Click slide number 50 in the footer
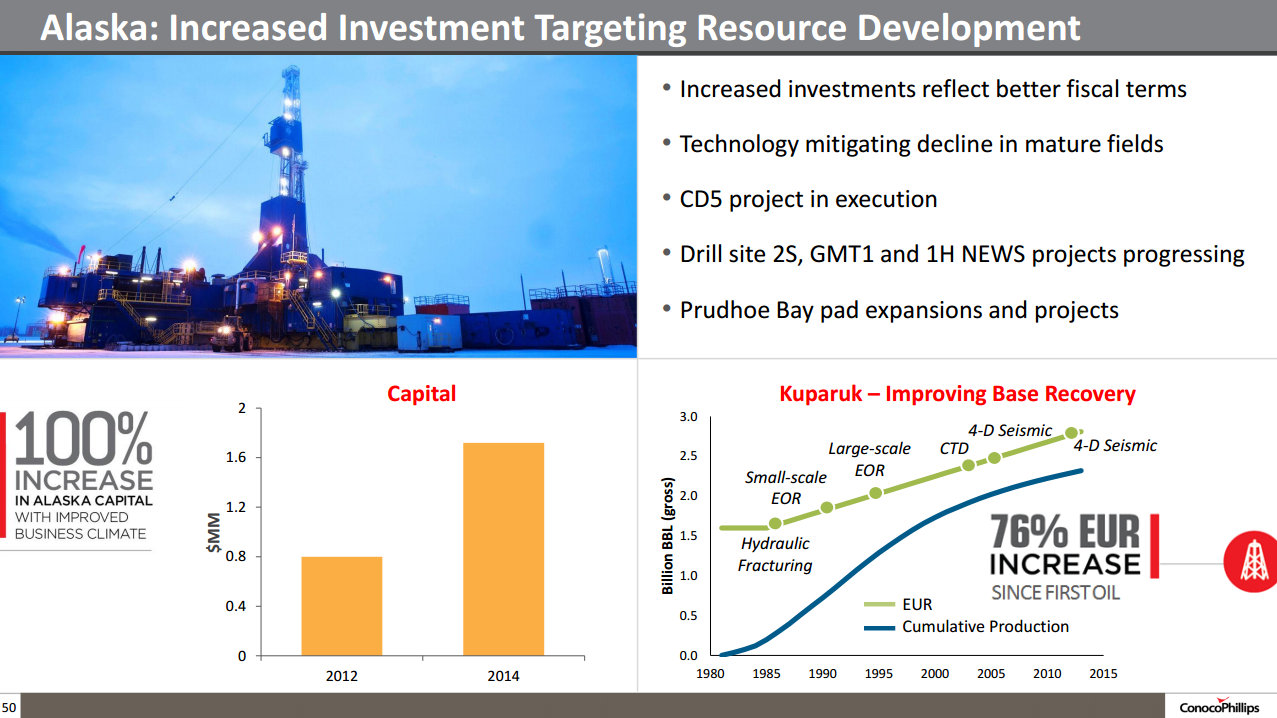The height and width of the screenshot is (718, 1277). [9, 708]
